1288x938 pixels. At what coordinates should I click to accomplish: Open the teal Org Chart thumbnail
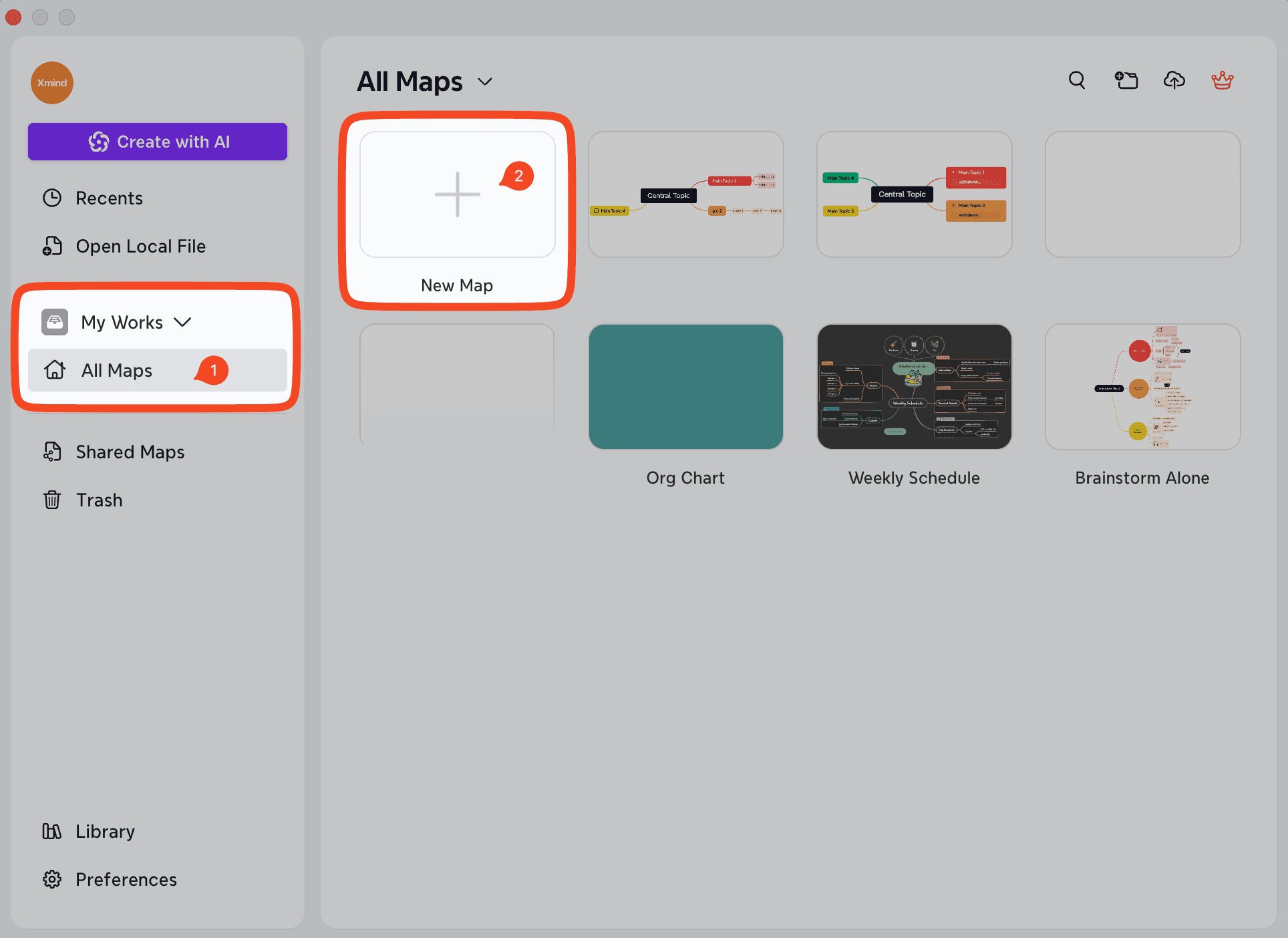coord(685,387)
